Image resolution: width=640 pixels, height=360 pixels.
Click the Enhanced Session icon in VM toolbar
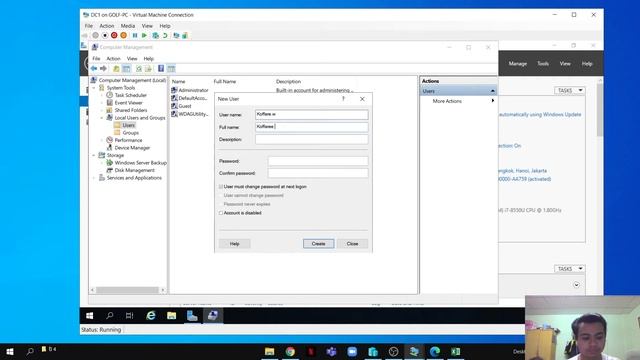pos(176,36)
